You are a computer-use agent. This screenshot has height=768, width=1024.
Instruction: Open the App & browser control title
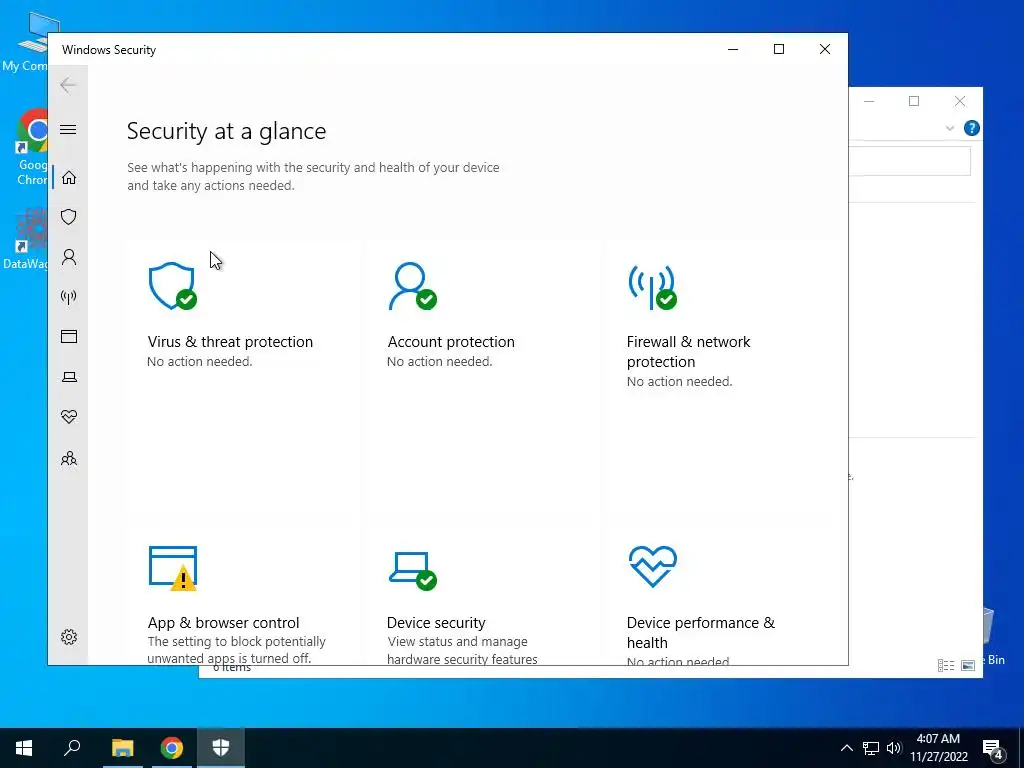pyautogui.click(x=223, y=622)
